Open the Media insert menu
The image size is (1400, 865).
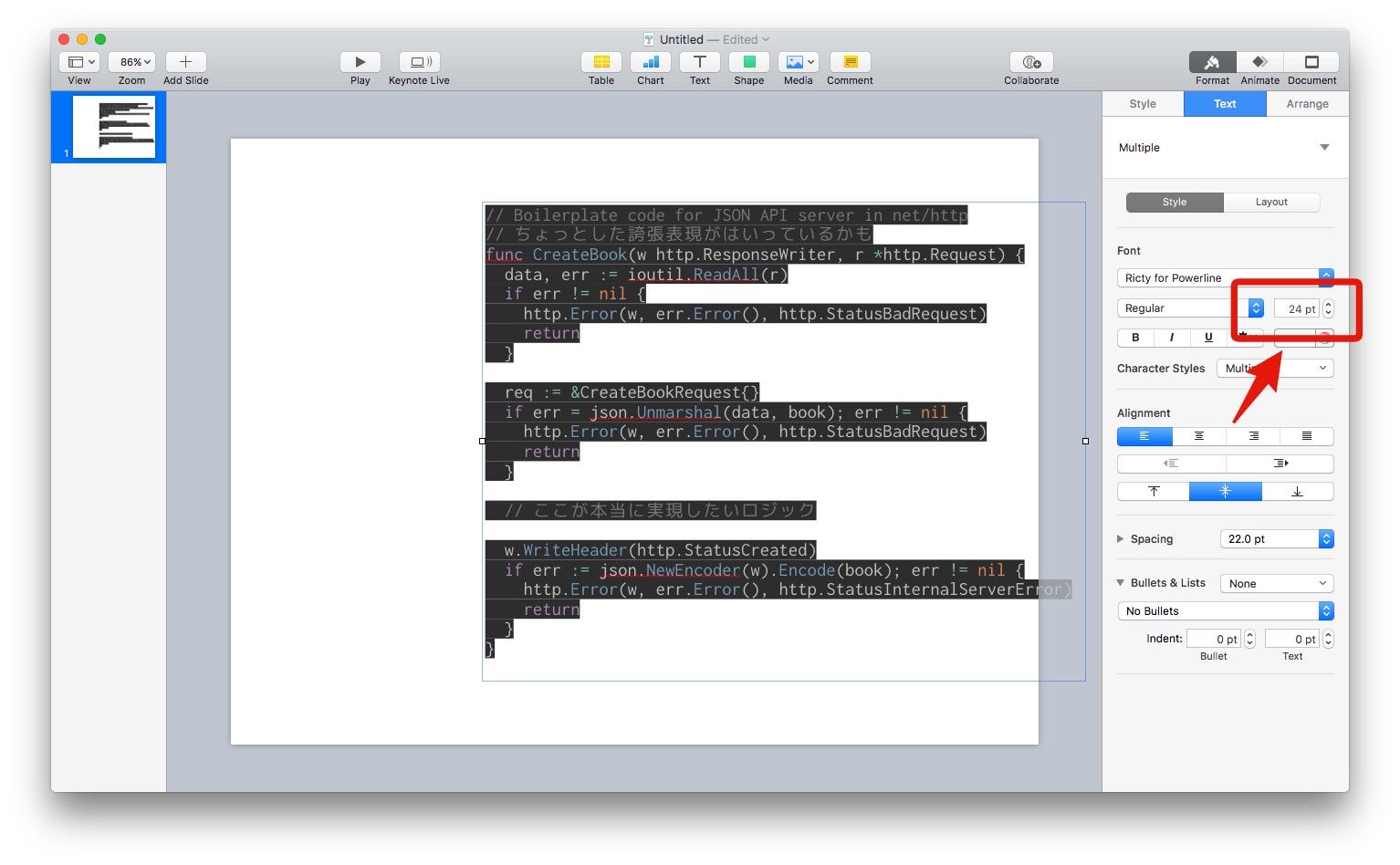click(x=799, y=62)
